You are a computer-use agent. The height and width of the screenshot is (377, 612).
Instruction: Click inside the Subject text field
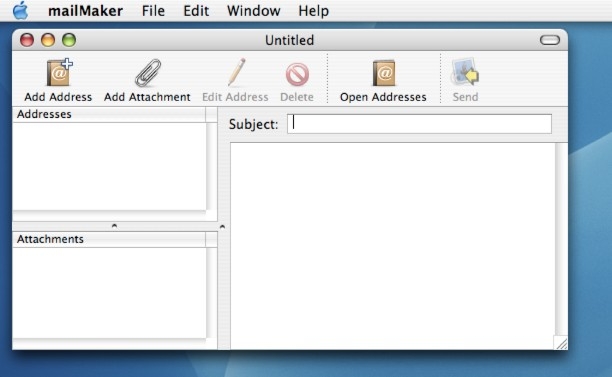coord(419,124)
